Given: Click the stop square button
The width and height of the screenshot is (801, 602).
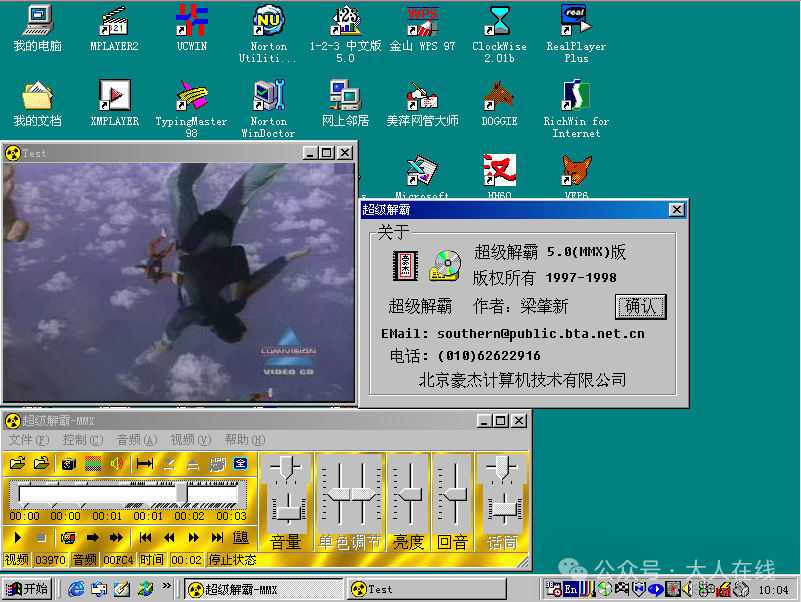Looking at the screenshot, I should (42, 538).
